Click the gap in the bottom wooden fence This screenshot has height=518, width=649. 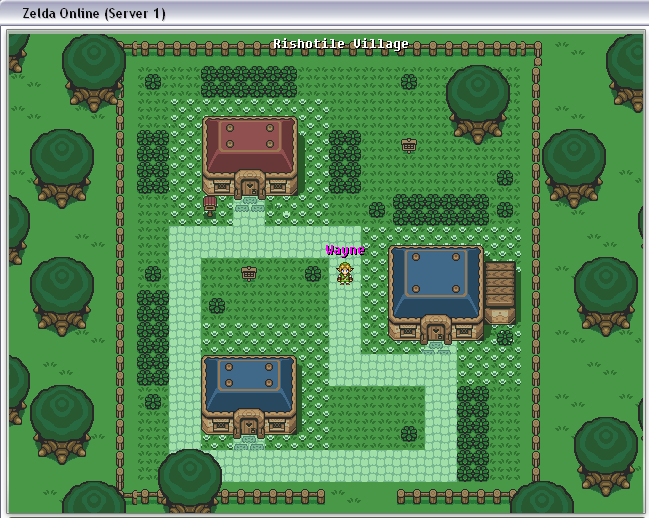(361, 496)
